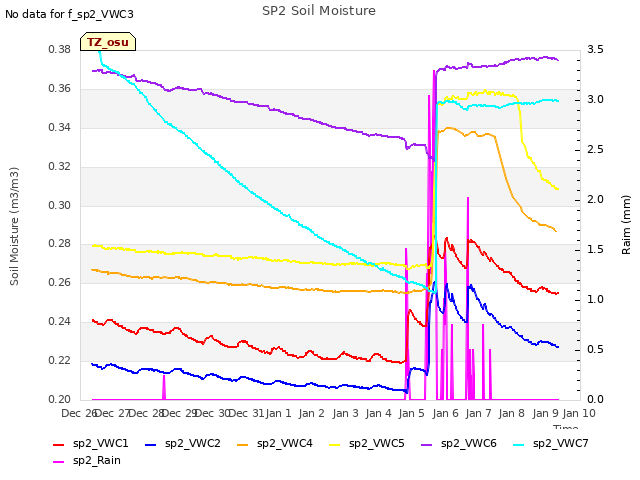
Task: Click the yellow sp2_VWC5 legend color marker
Action: pos(335,445)
